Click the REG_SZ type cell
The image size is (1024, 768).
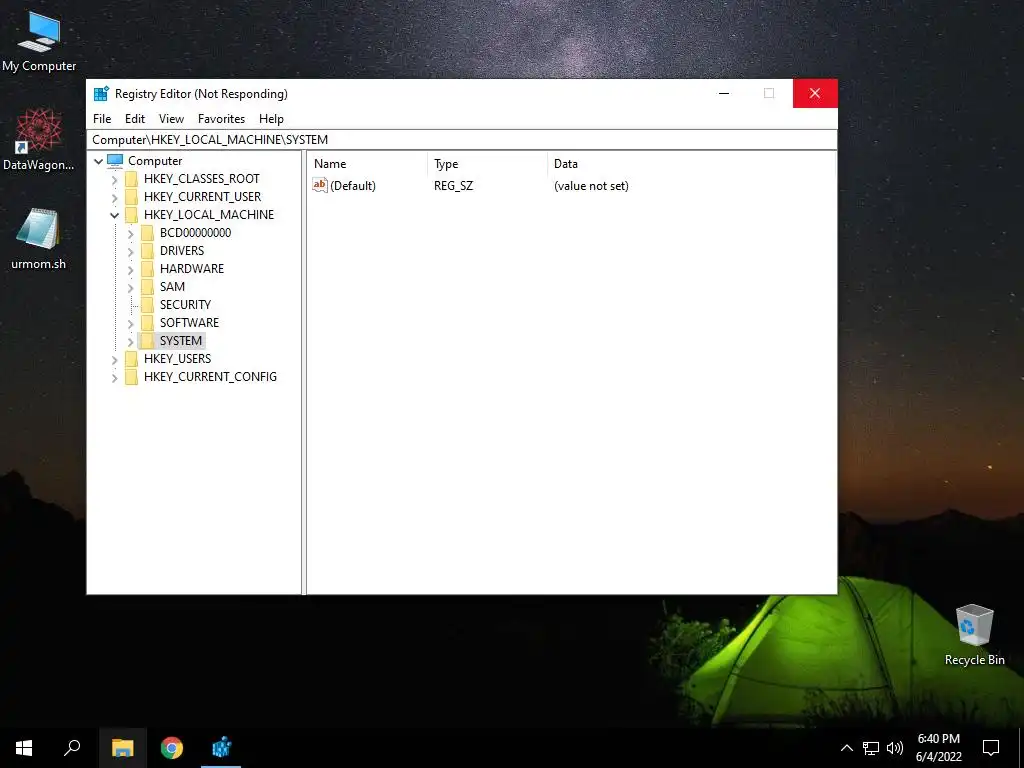pos(453,186)
